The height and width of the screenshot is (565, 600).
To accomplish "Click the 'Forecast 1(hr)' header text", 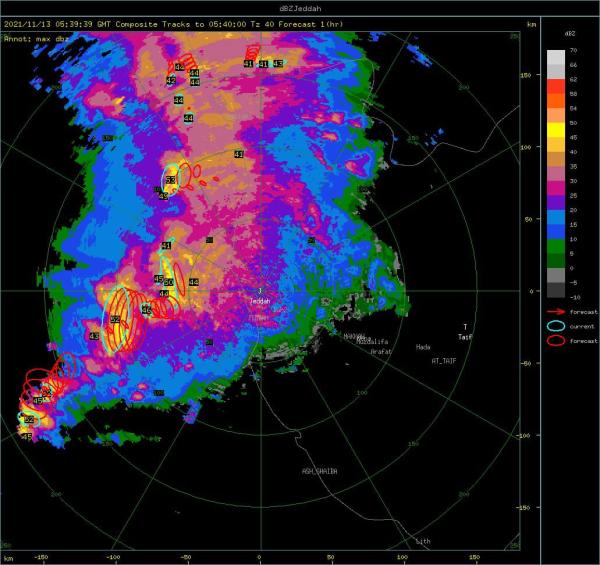I will pos(310,24).
